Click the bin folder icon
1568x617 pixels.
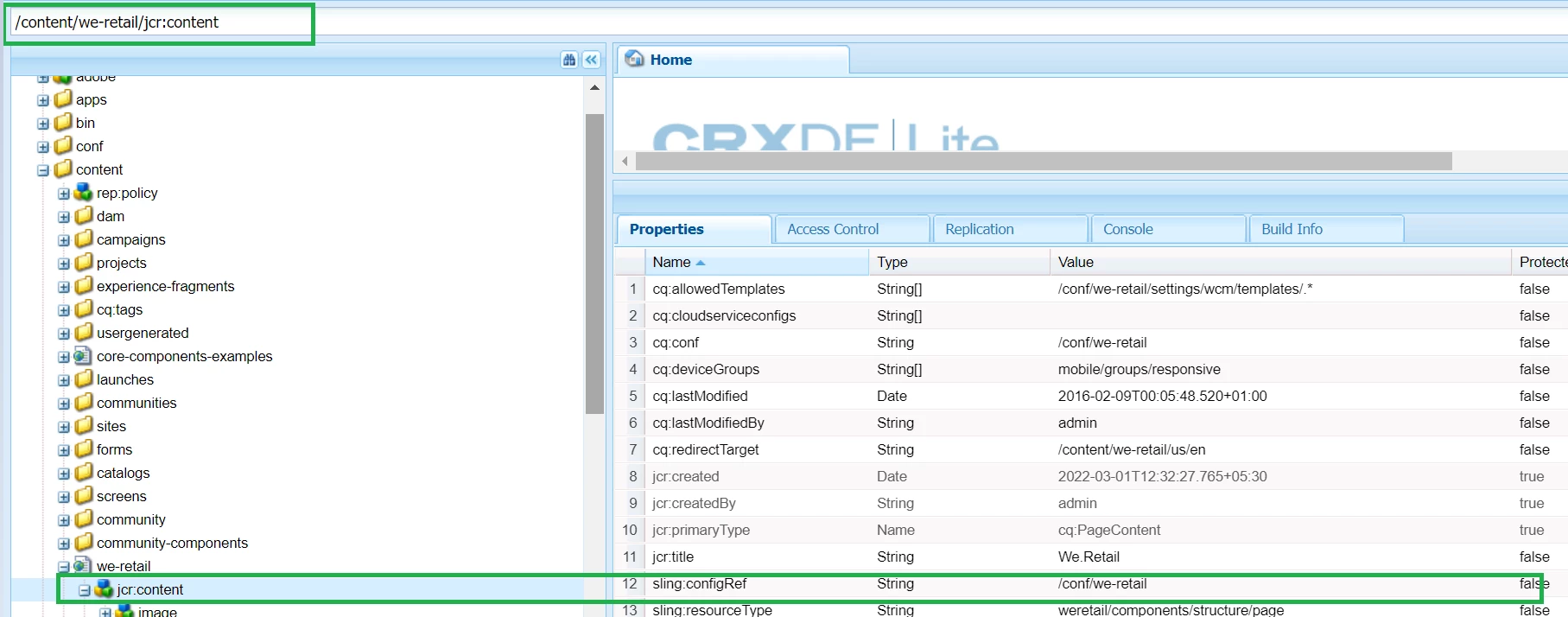click(x=63, y=122)
